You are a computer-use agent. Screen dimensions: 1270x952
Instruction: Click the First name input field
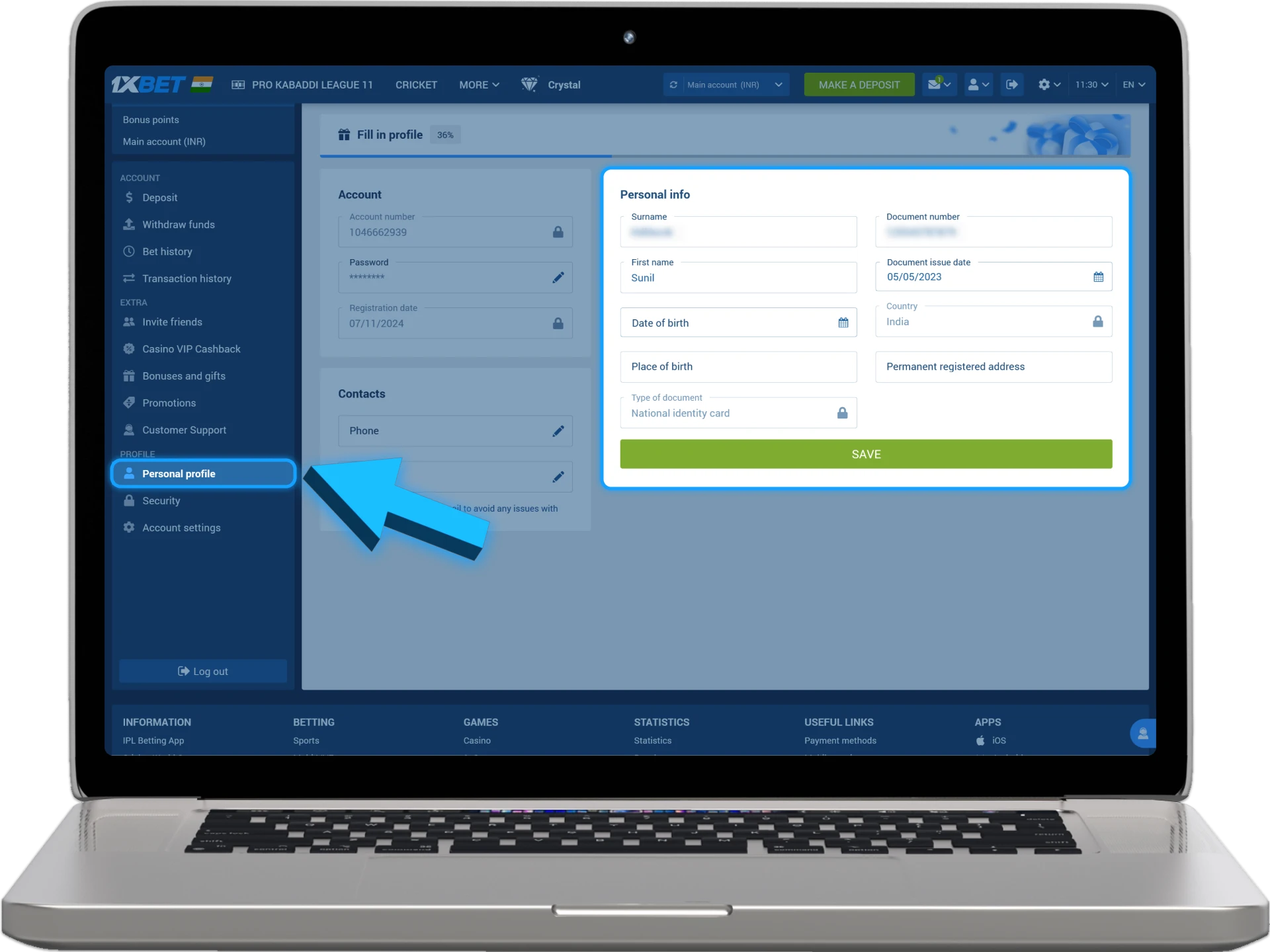pos(738,277)
